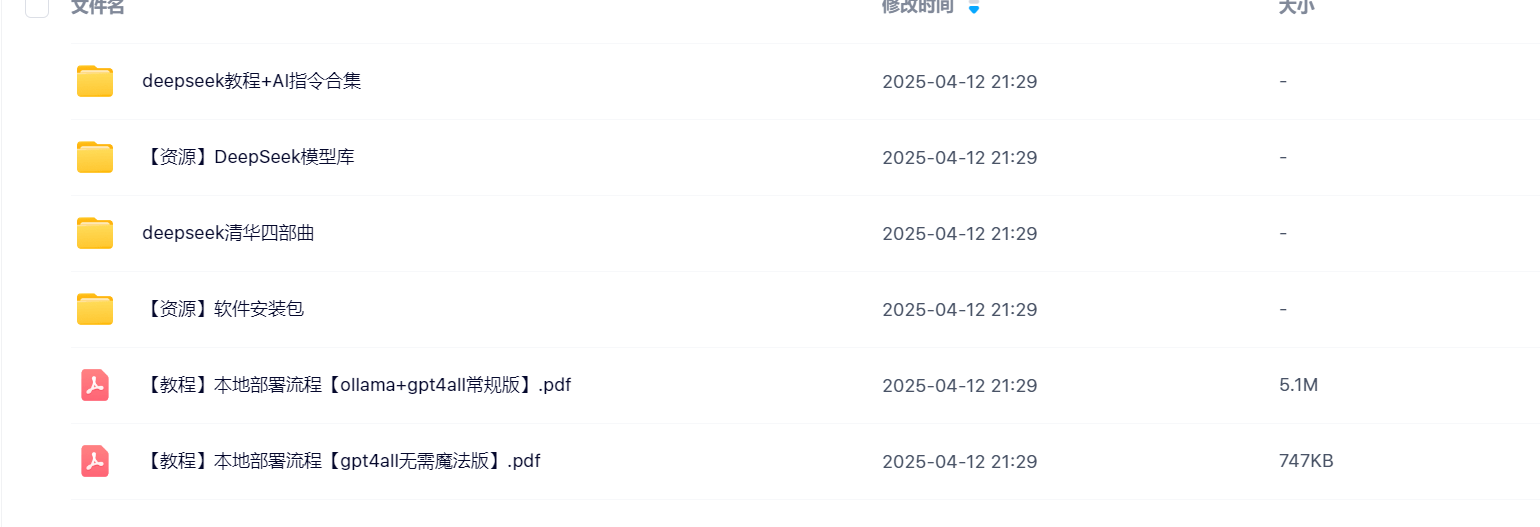Sort by the 修改时间 column header
Viewport: 1540px width, 527px height.
point(917,6)
